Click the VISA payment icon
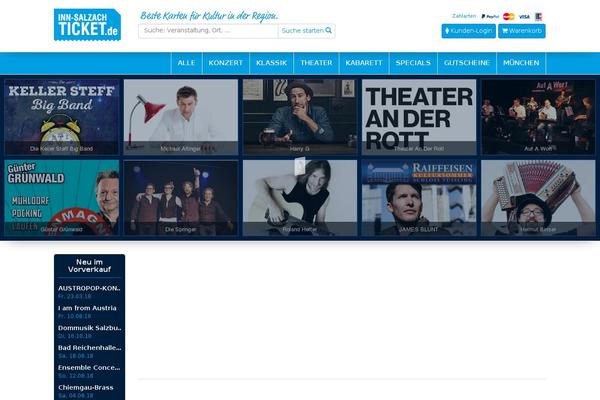 point(524,16)
